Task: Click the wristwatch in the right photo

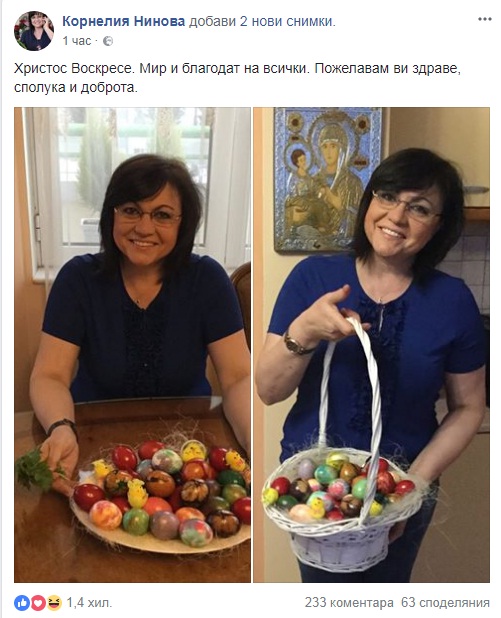Action: [297, 343]
